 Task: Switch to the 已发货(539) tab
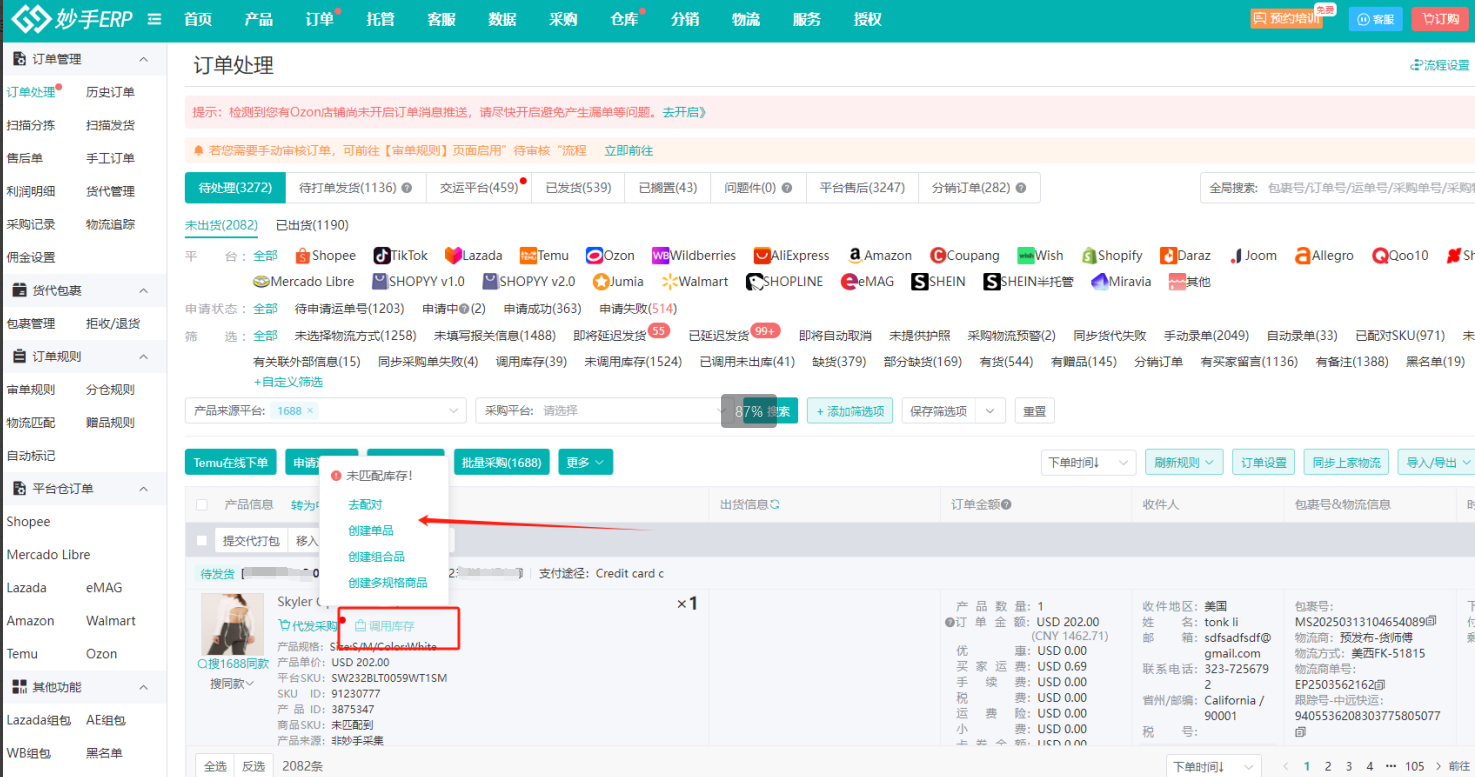point(578,188)
